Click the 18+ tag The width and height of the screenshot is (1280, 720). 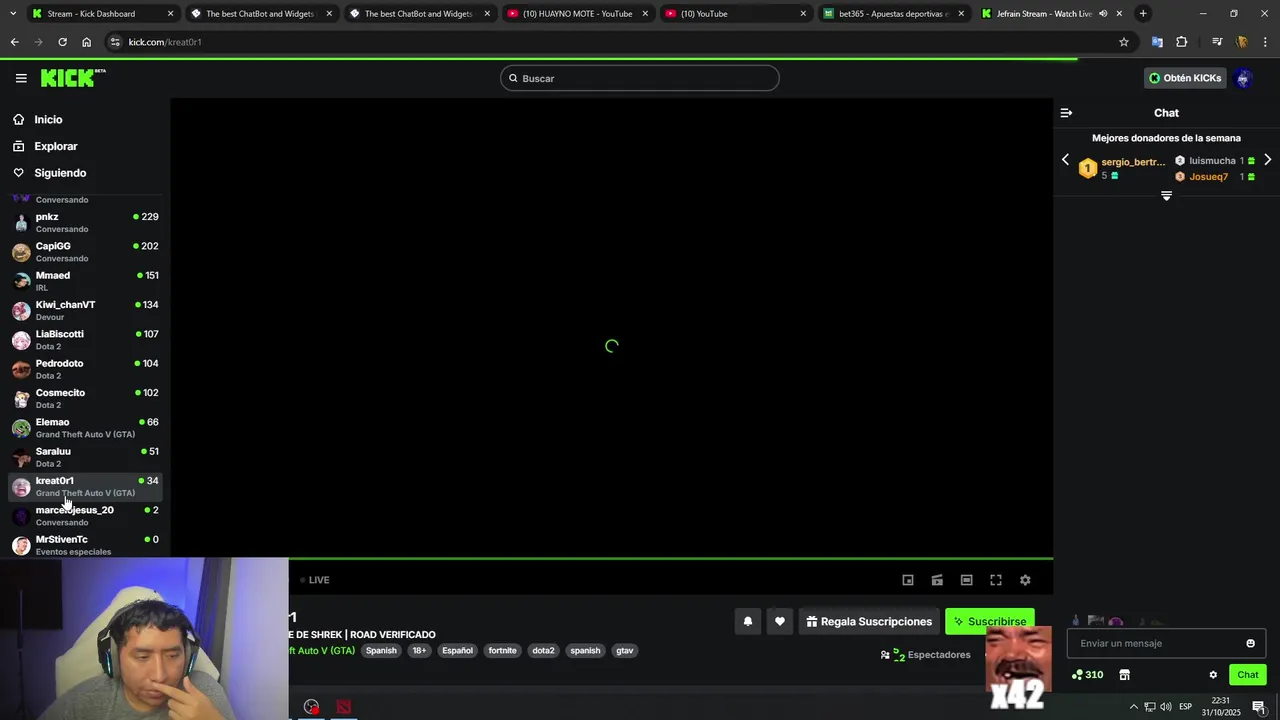pyautogui.click(x=419, y=651)
